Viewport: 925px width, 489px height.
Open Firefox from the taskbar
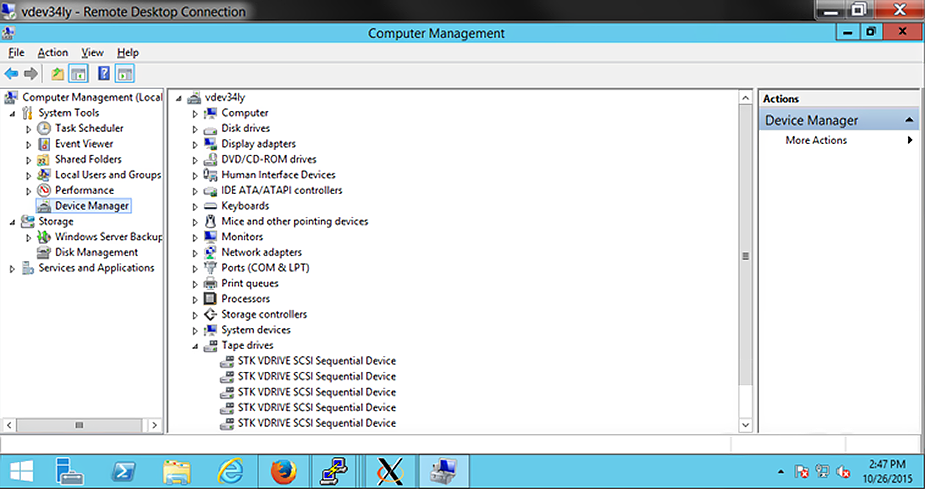(283, 471)
